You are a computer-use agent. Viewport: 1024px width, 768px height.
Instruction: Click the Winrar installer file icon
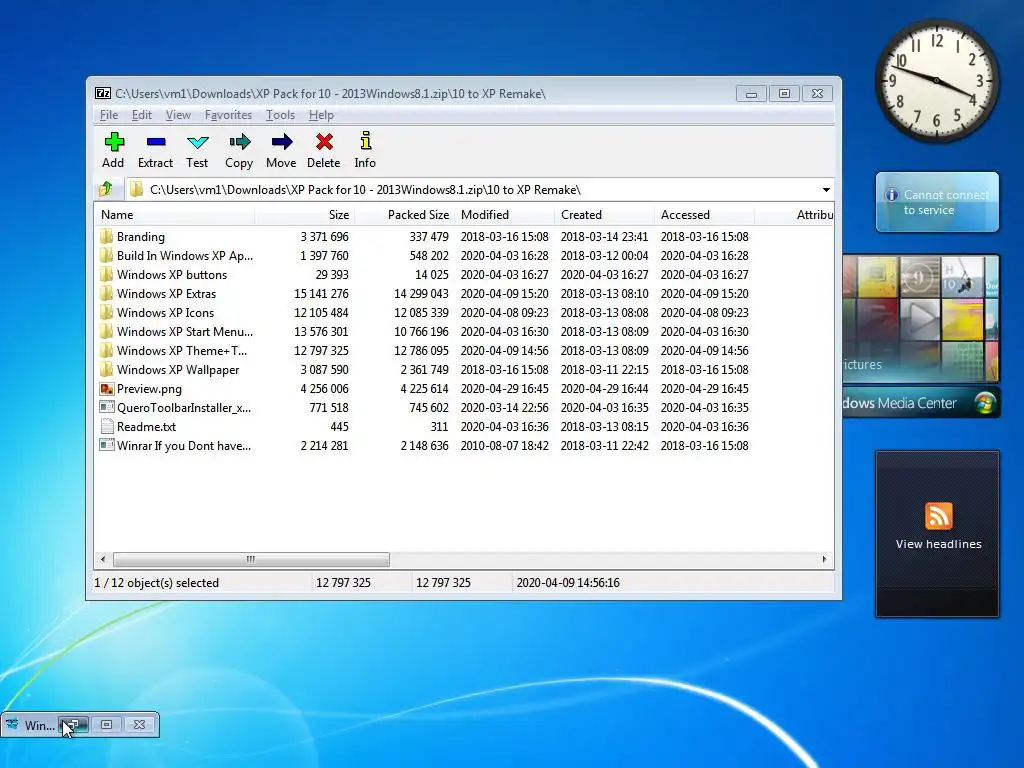[x=106, y=445]
